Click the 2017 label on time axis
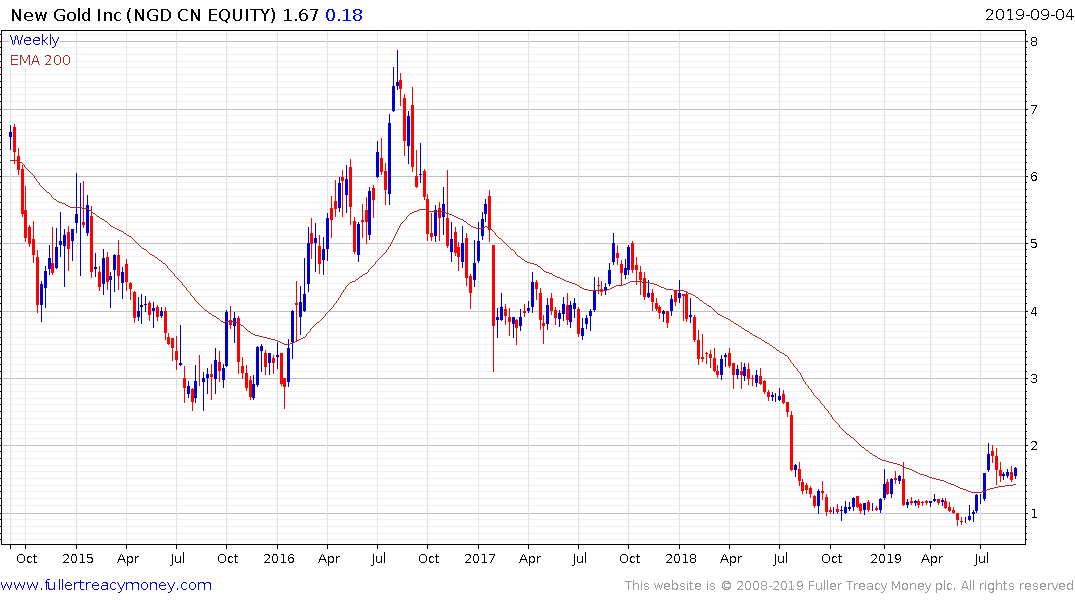Image resolution: width=1075 pixels, height=600 pixels. point(479,558)
